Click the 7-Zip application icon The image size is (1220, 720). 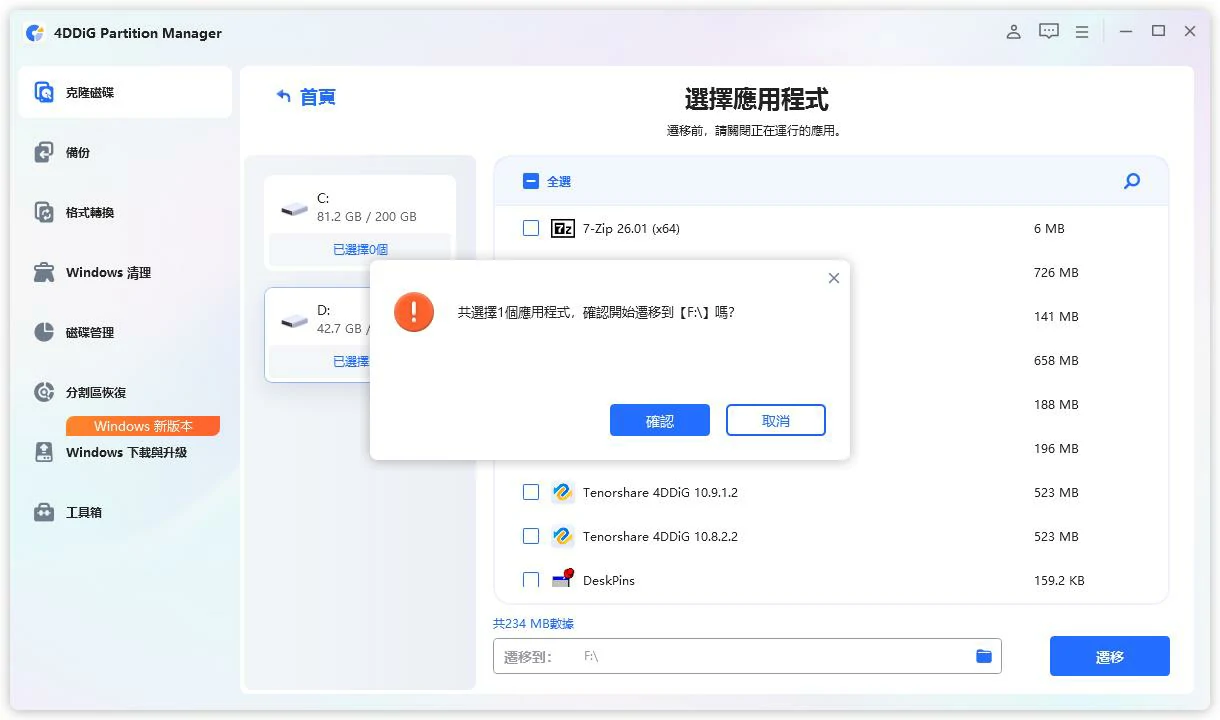tap(563, 228)
